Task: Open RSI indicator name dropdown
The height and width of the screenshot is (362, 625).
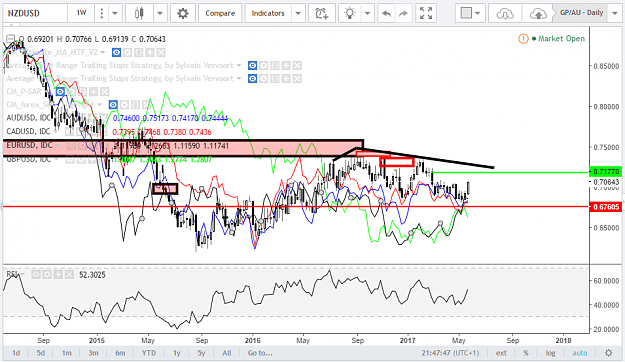Action: click(x=22, y=275)
